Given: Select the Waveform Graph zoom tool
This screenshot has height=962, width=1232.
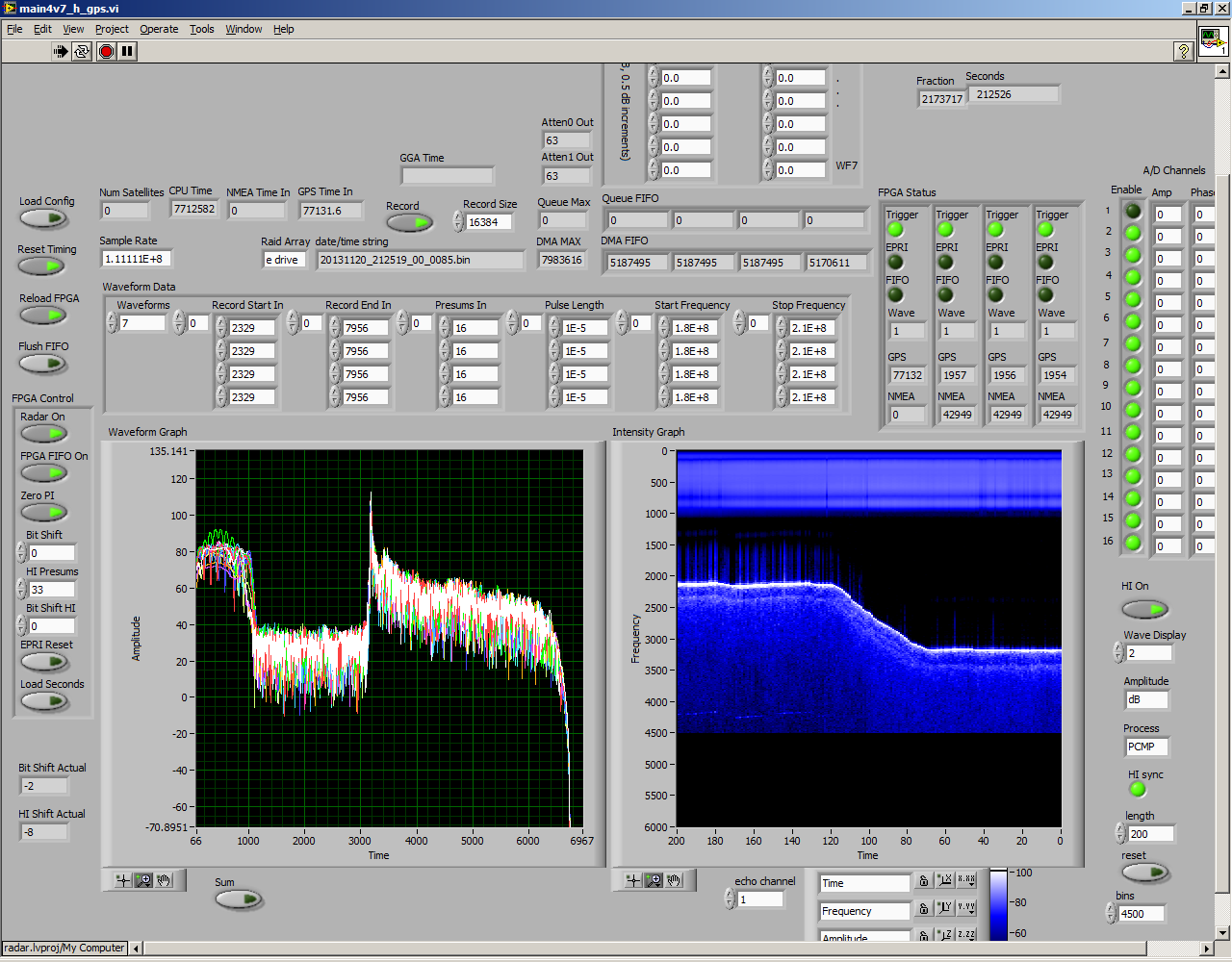Looking at the screenshot, I should click(143, 880).
